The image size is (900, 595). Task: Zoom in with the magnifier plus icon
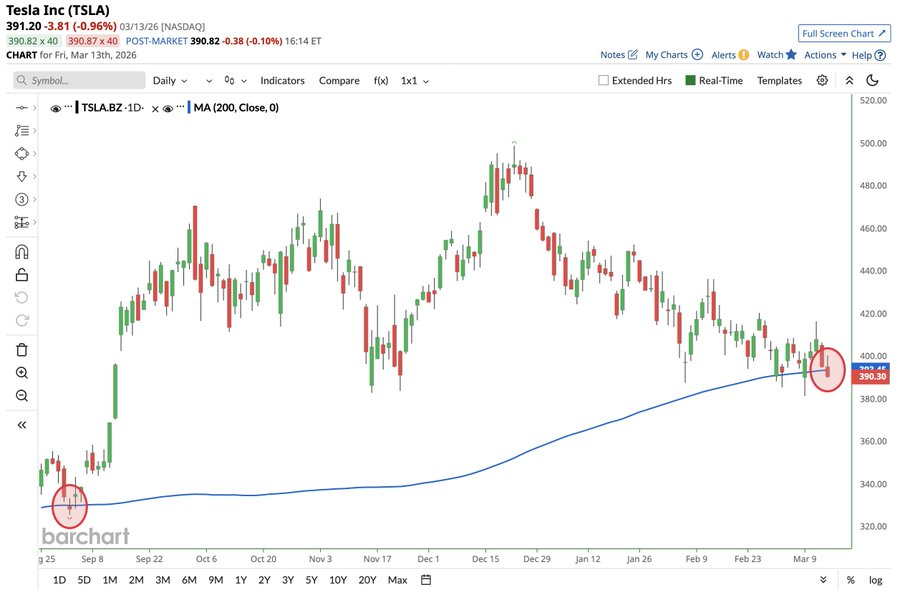coord(21,373)
